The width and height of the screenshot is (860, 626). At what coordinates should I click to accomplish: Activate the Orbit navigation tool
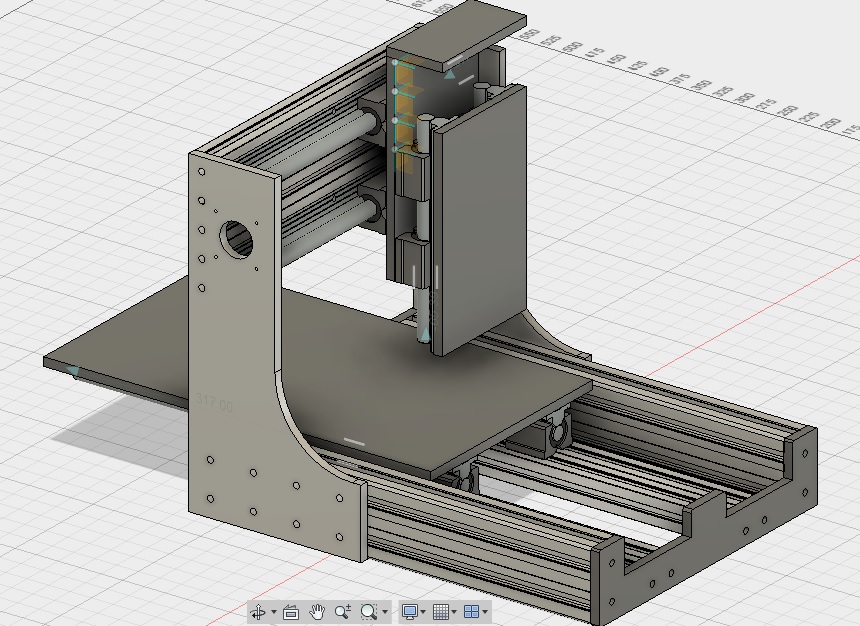click(x=258, y=611)
